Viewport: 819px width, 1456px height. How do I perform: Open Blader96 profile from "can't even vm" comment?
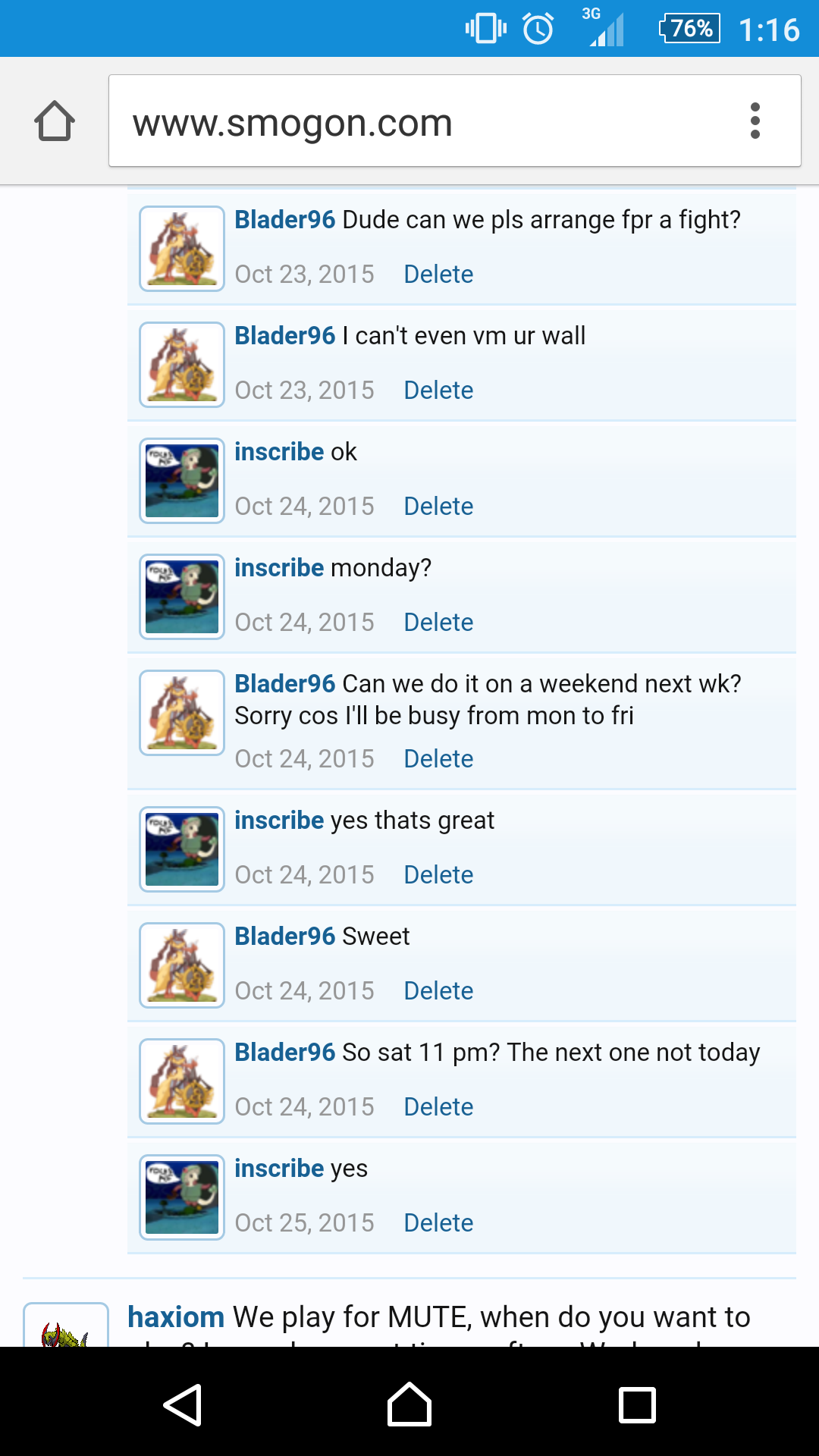284,335
